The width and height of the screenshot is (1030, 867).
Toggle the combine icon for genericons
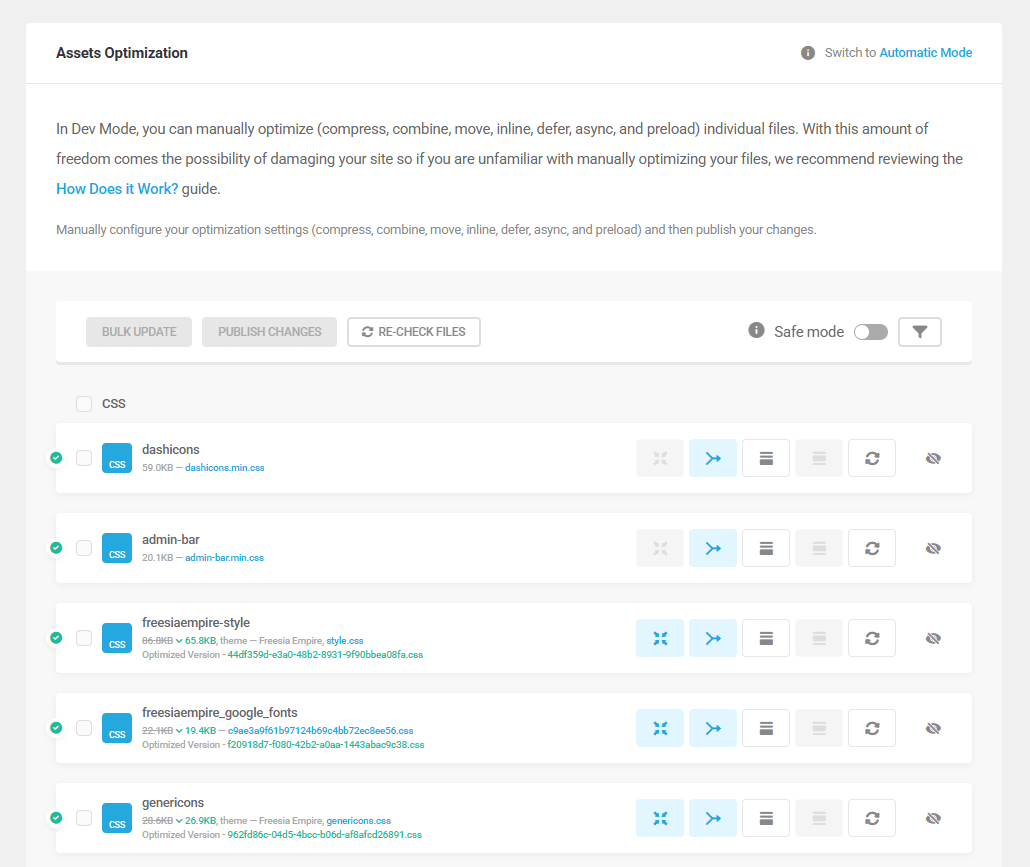(713, 818)
